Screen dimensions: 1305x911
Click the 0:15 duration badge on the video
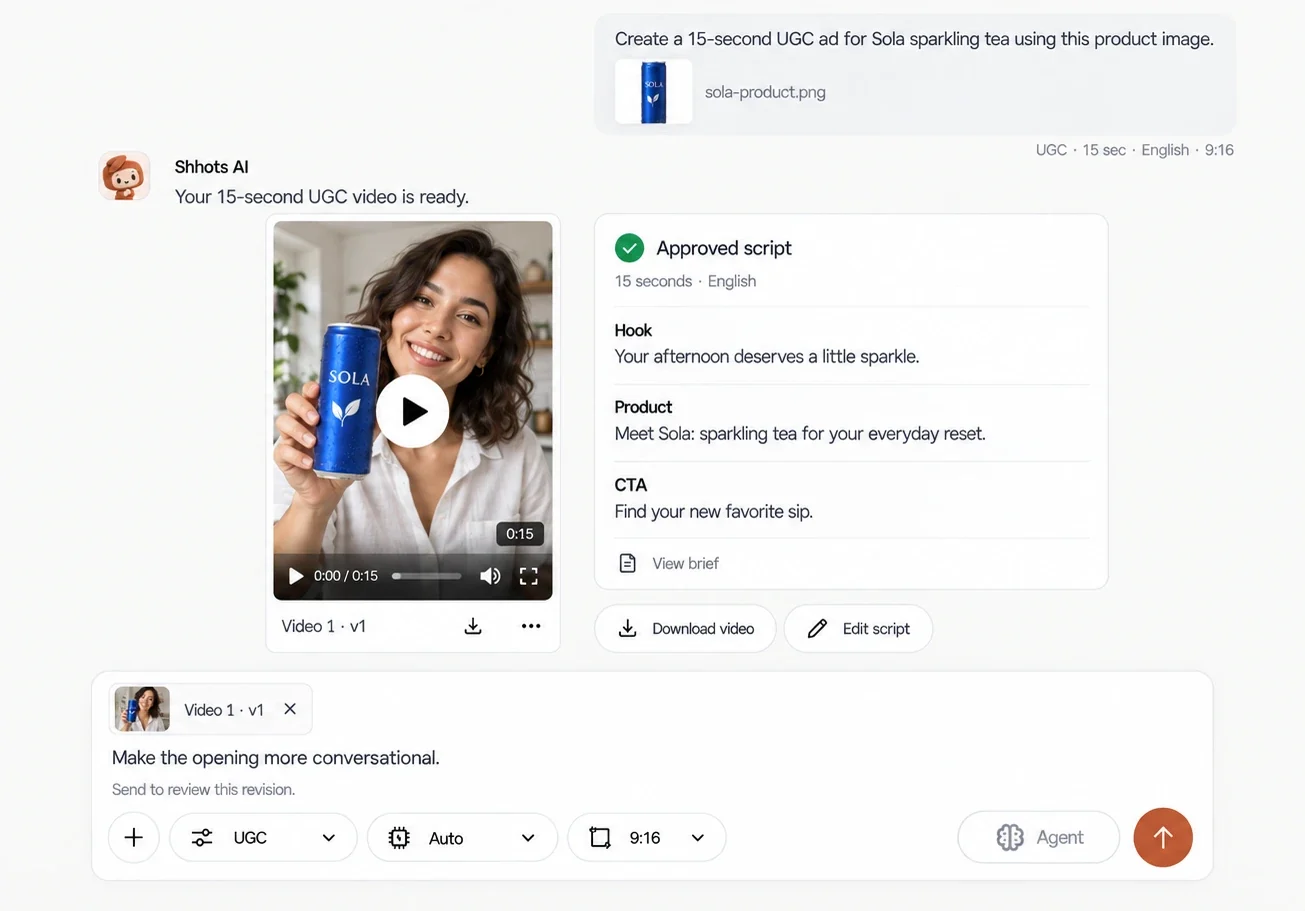(x=520, y=534)
